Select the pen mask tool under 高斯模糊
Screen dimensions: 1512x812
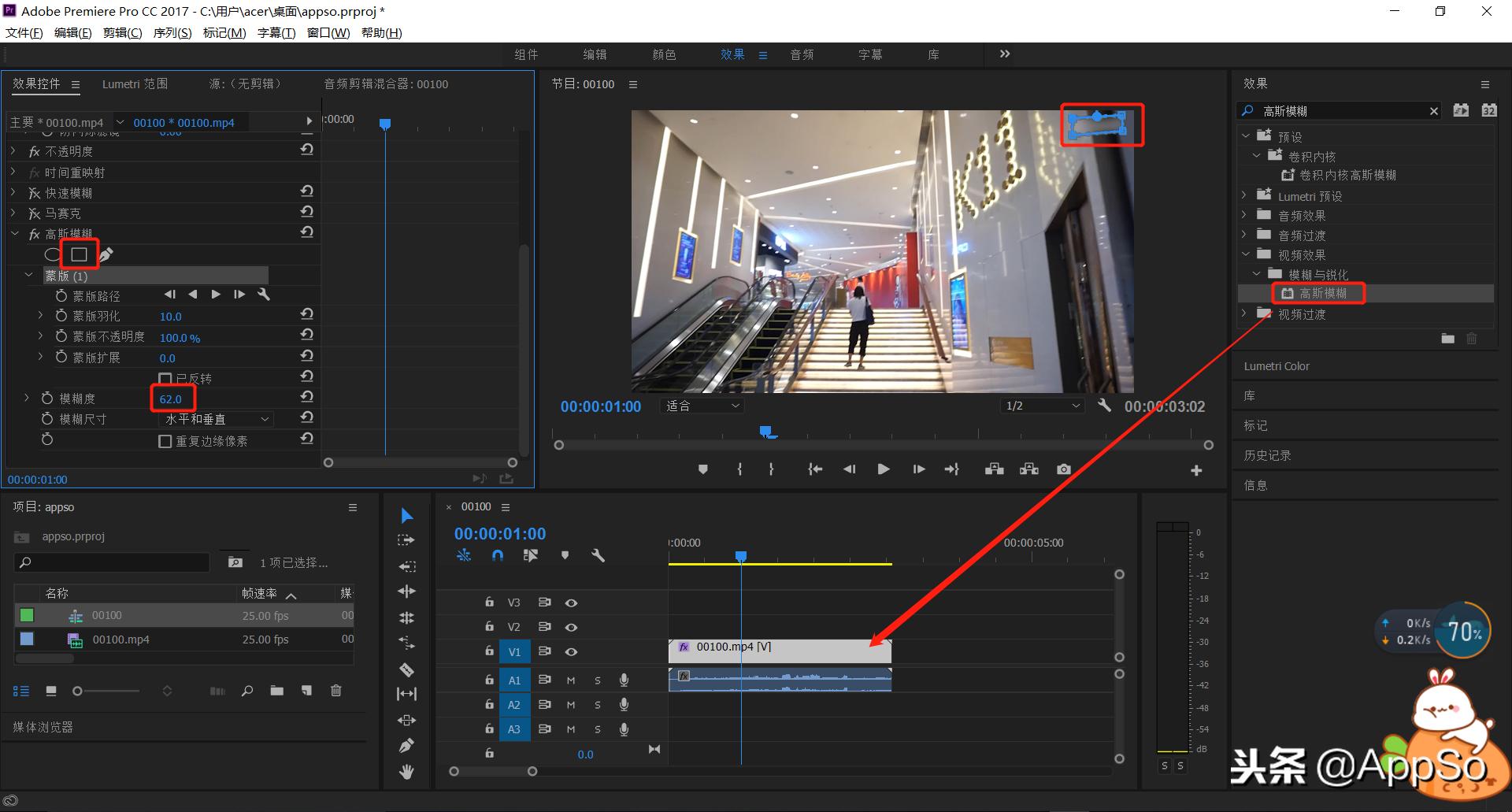(106, 254)
